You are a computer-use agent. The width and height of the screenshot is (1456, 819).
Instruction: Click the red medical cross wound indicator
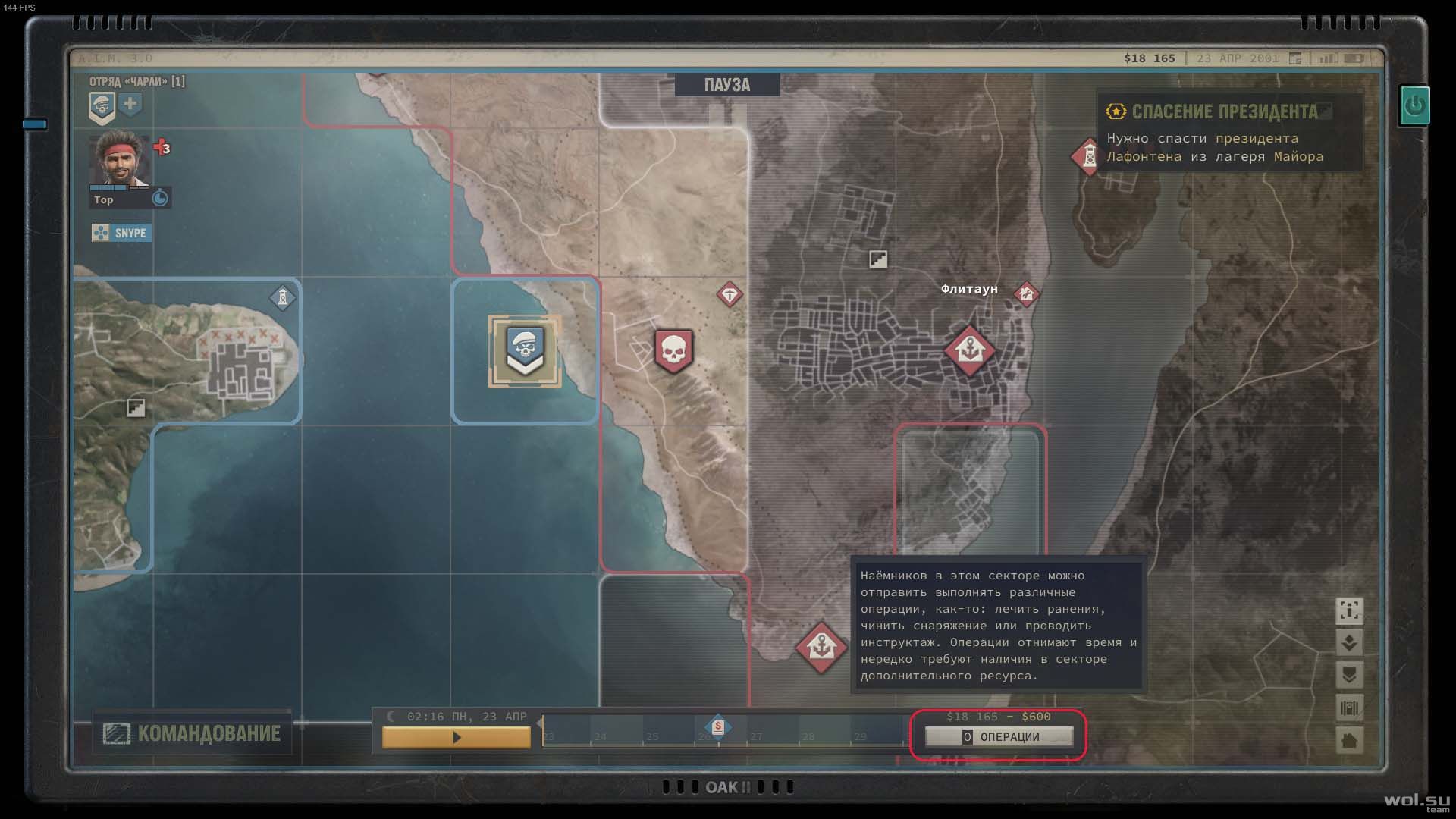click(x=162, y=146)
